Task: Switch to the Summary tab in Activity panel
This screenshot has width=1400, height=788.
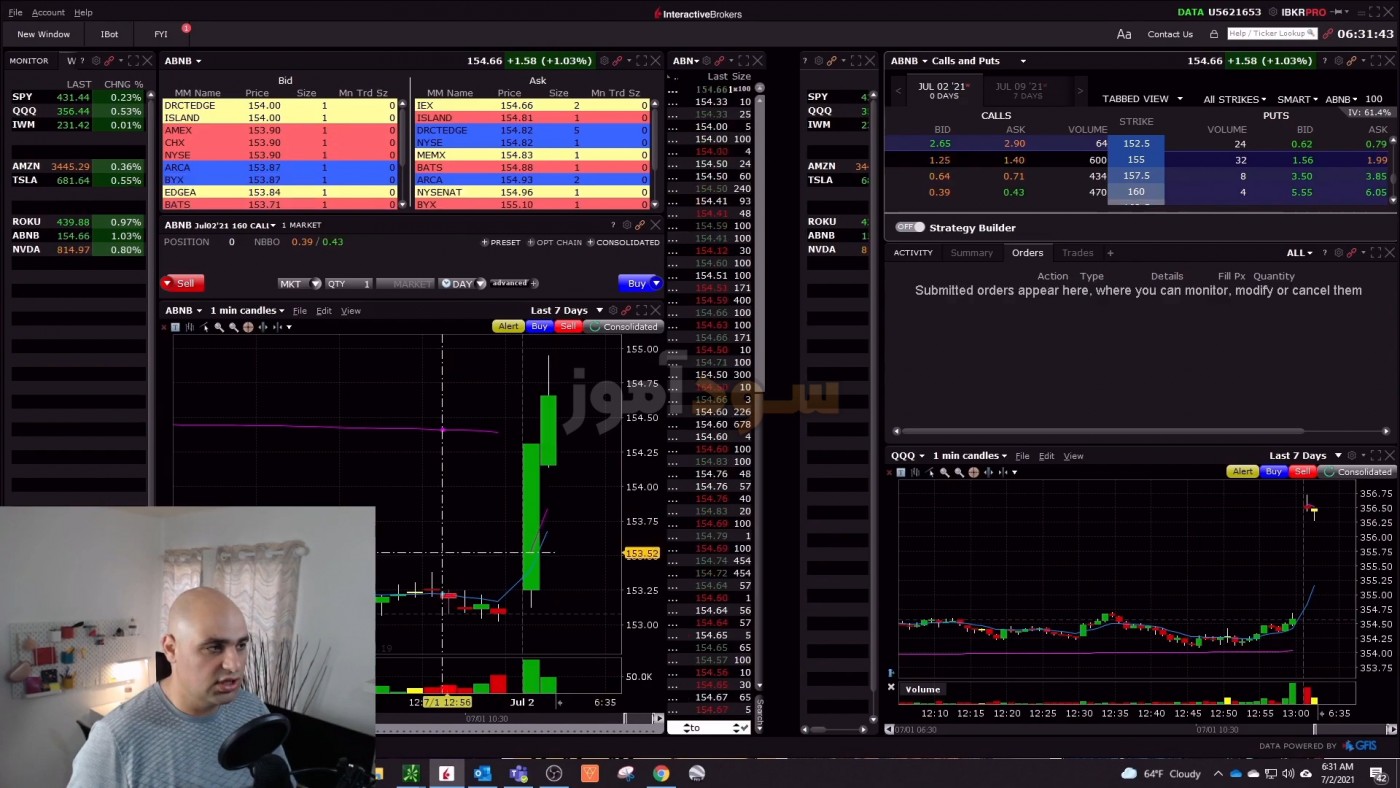Action: (971, 253)
